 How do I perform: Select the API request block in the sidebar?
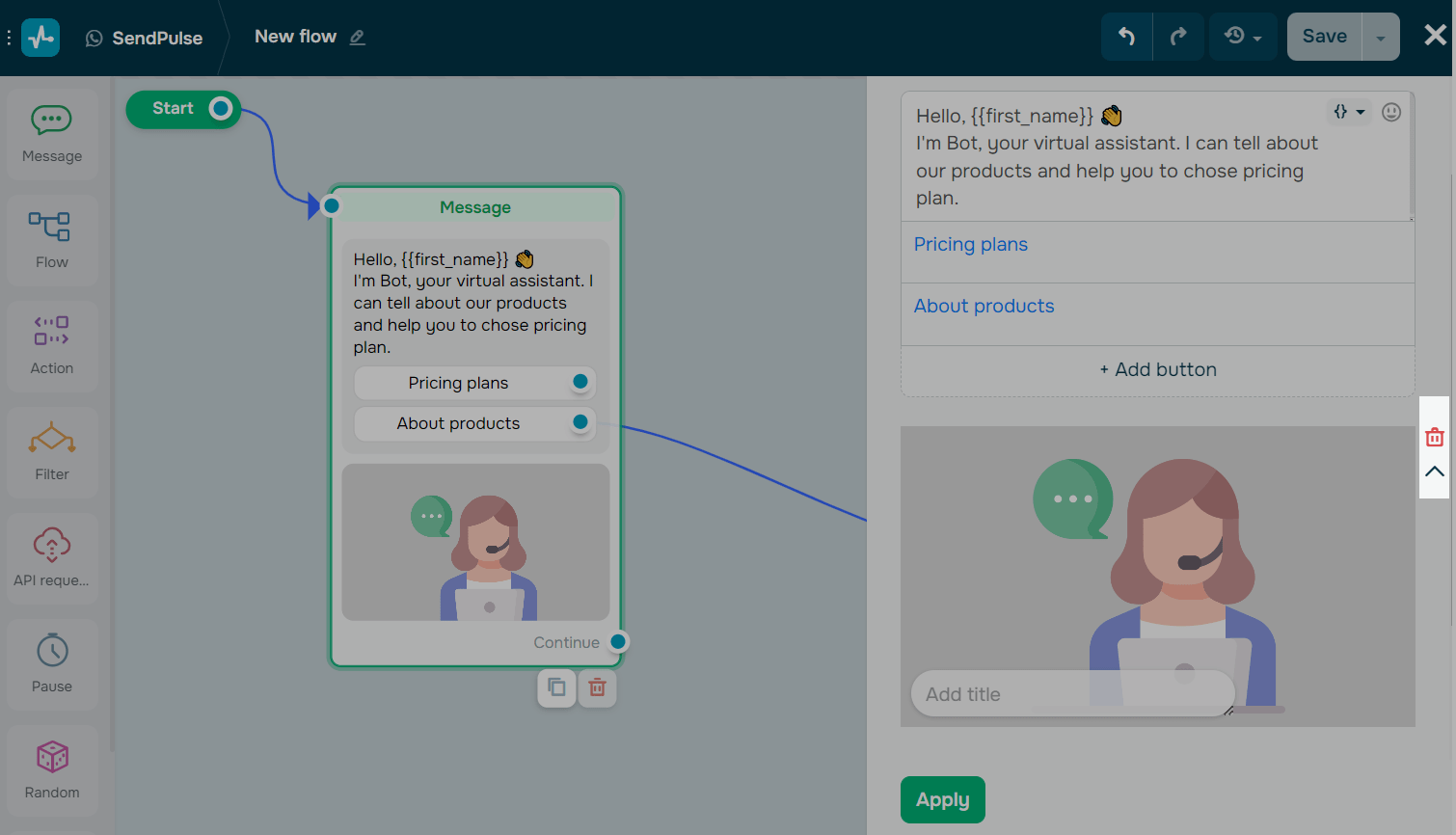[x=51, y=557]
